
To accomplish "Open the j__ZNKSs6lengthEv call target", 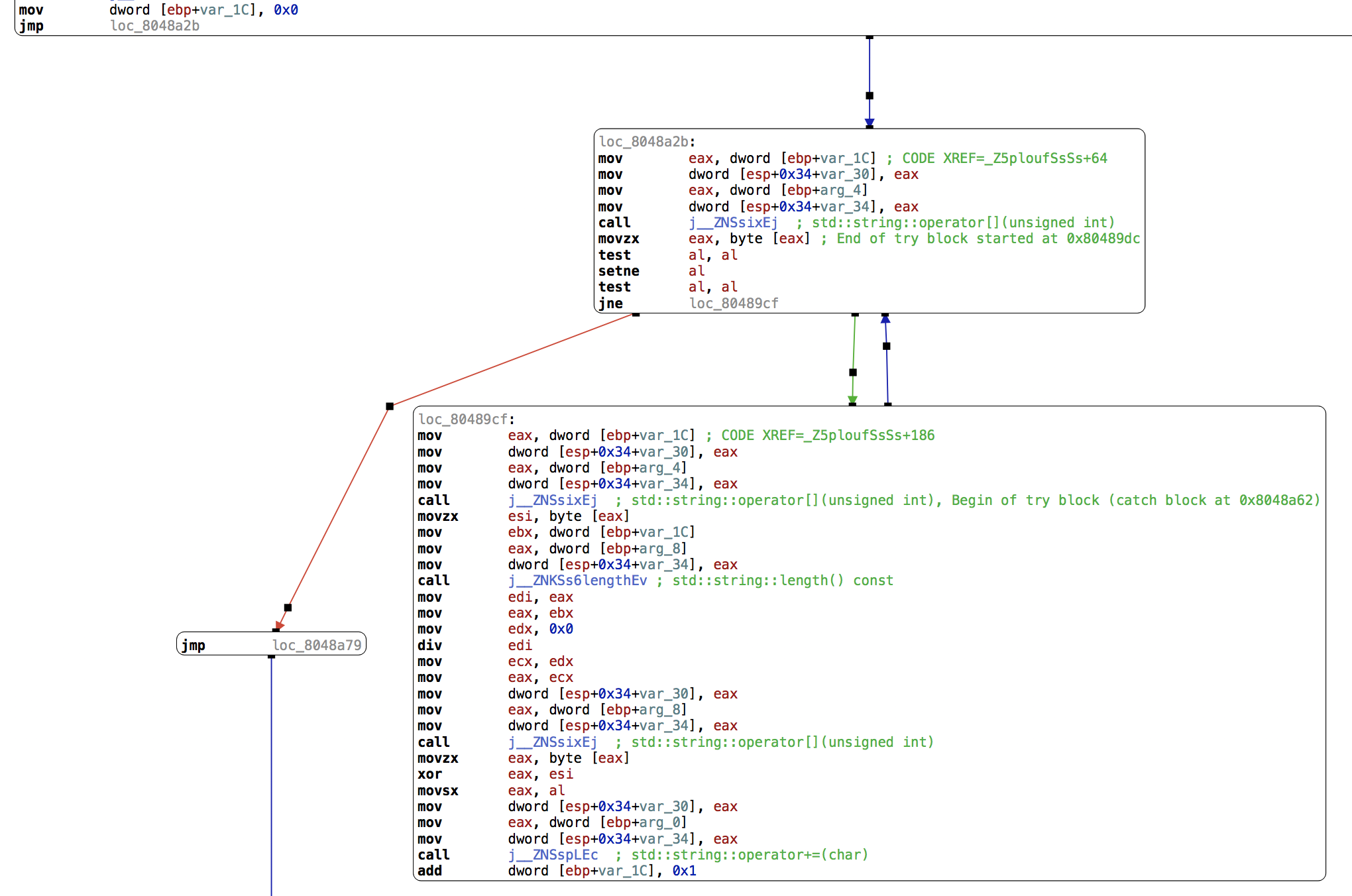I will (x=577, y=581).
